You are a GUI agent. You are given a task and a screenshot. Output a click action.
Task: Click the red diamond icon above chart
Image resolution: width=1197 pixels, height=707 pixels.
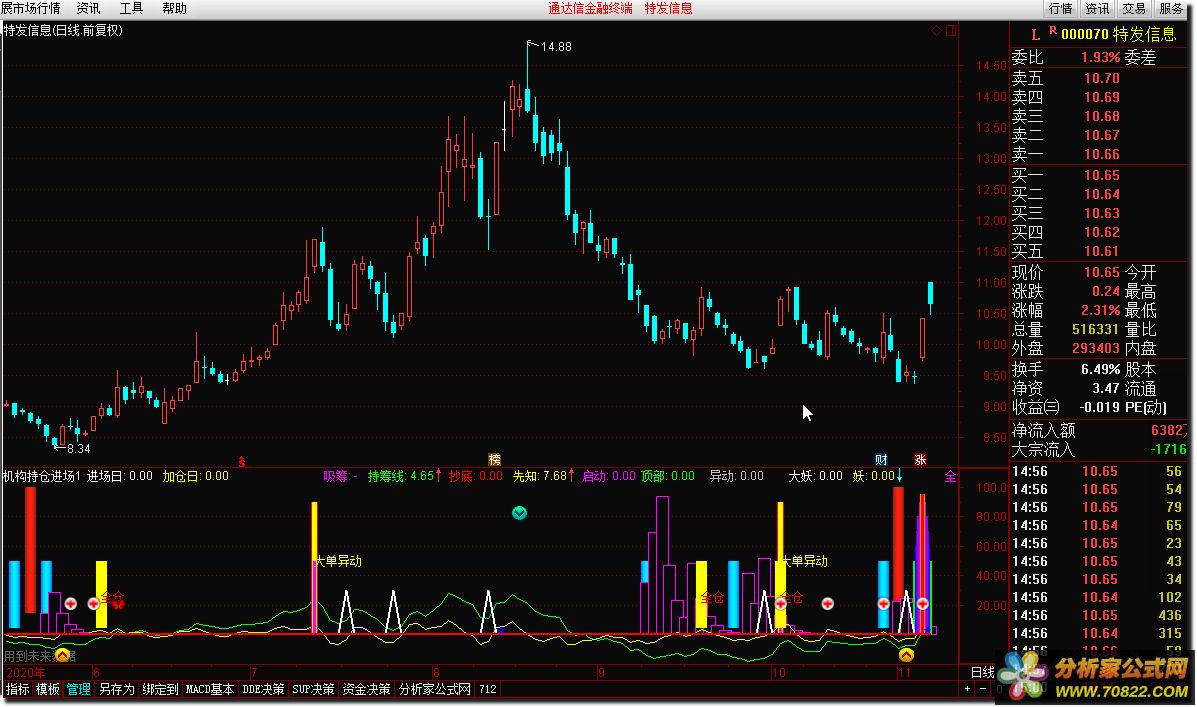click(936, 31)
